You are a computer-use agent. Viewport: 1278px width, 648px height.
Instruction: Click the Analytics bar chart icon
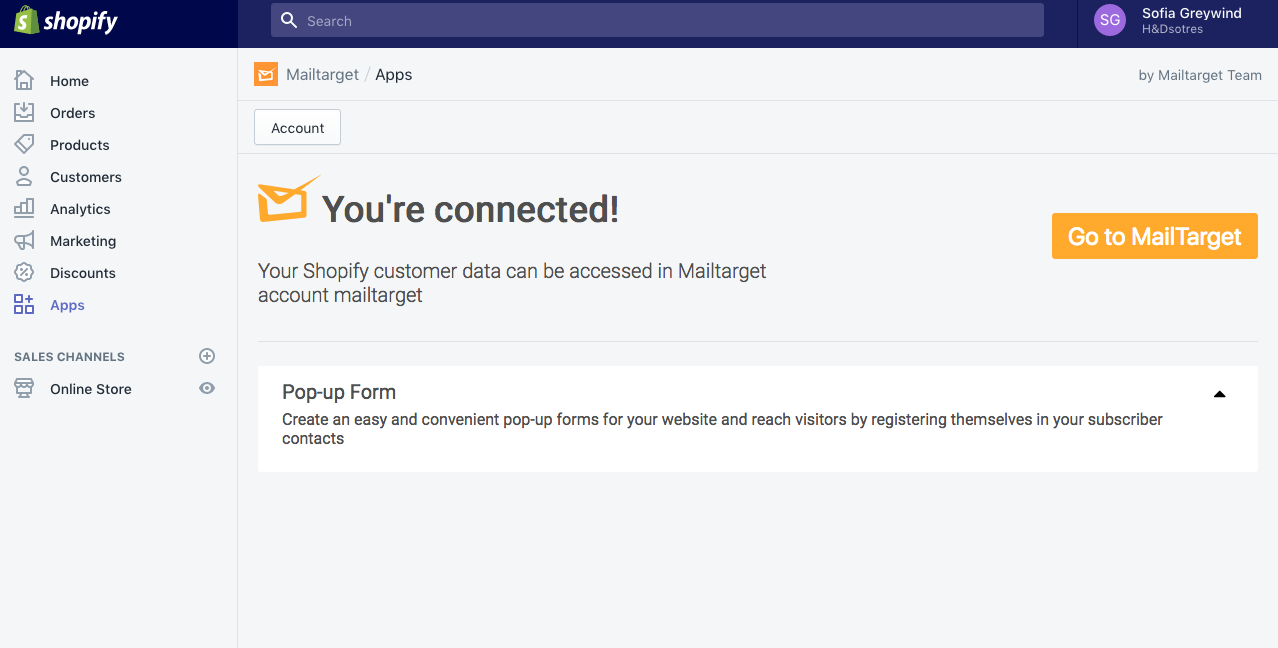coord(24,209)
